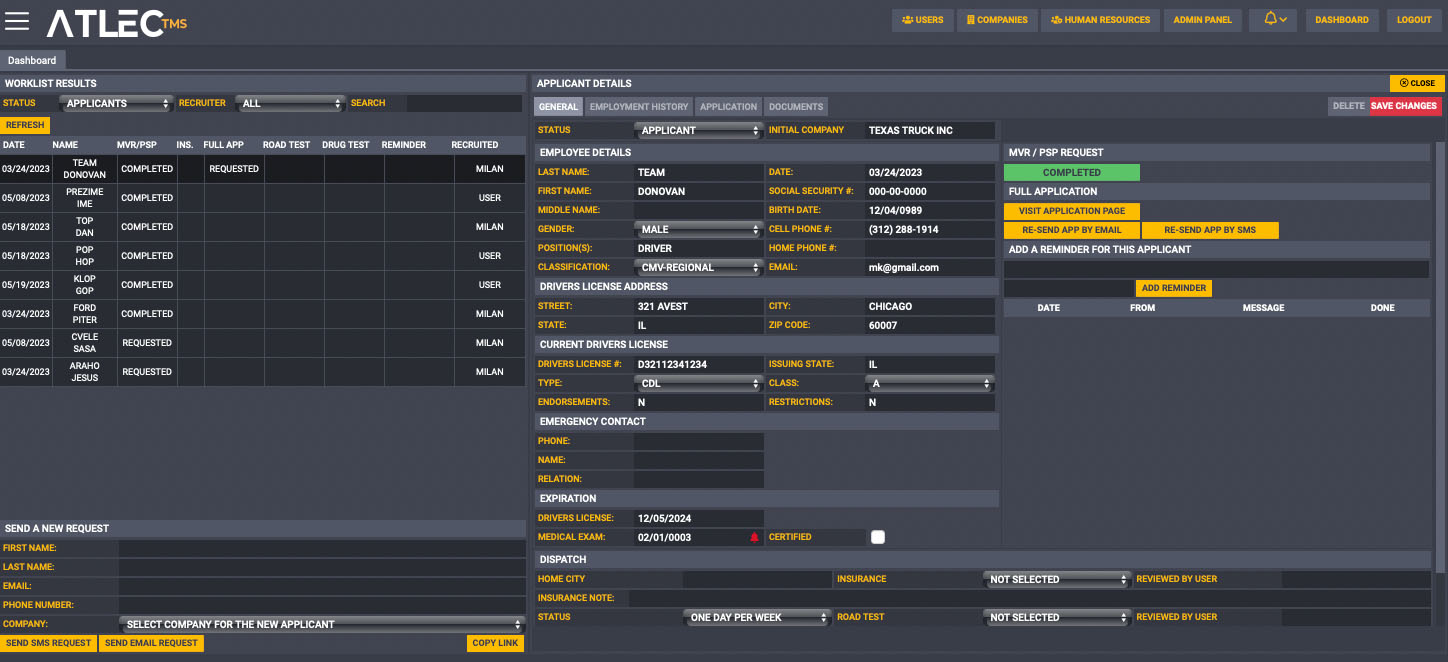This screenshot has width=1448, height=662.
Task: Switch to the Documents tab
Action: tap(796, 107)
